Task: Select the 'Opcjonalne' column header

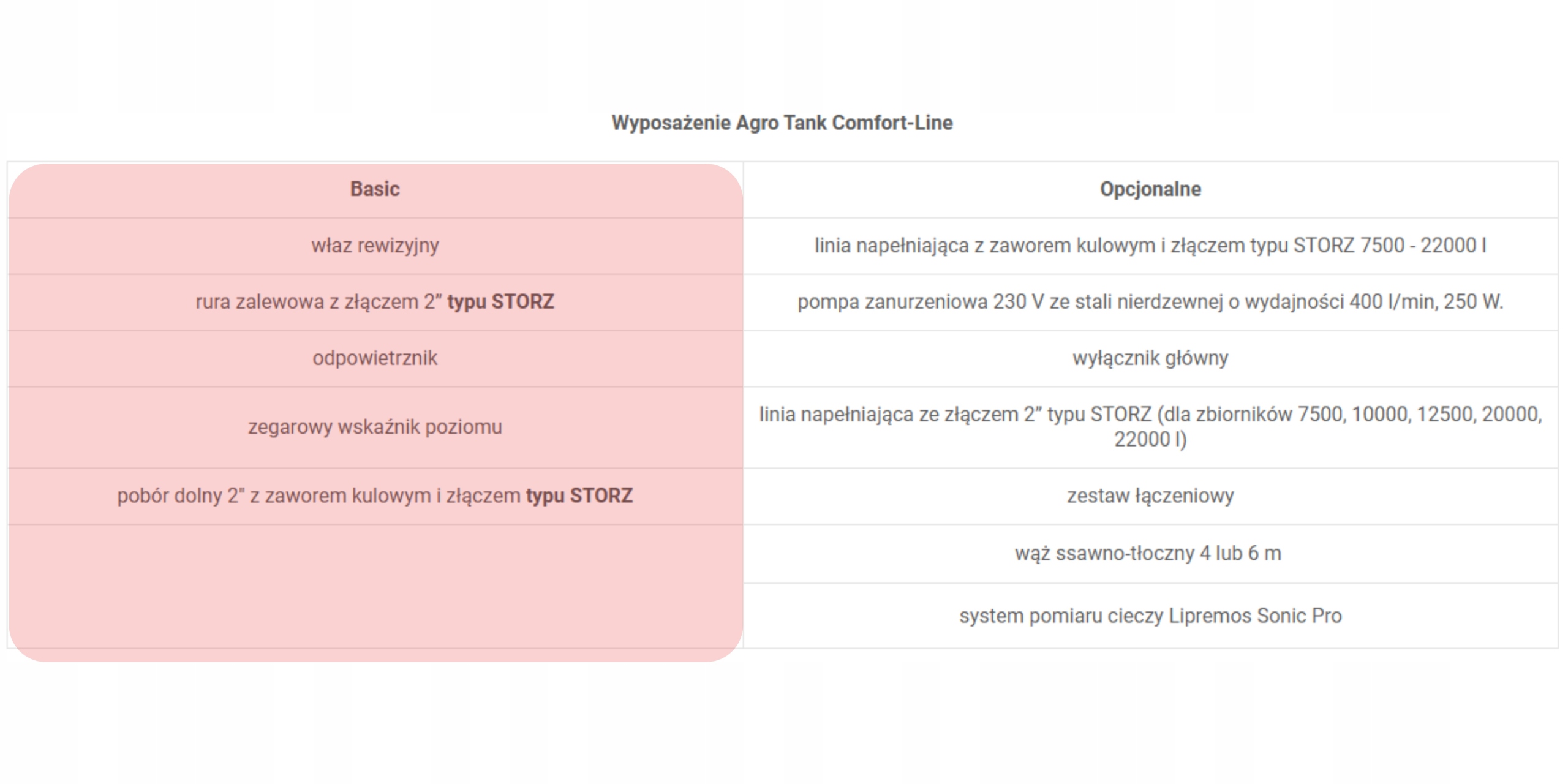Action: [1150, 189]
